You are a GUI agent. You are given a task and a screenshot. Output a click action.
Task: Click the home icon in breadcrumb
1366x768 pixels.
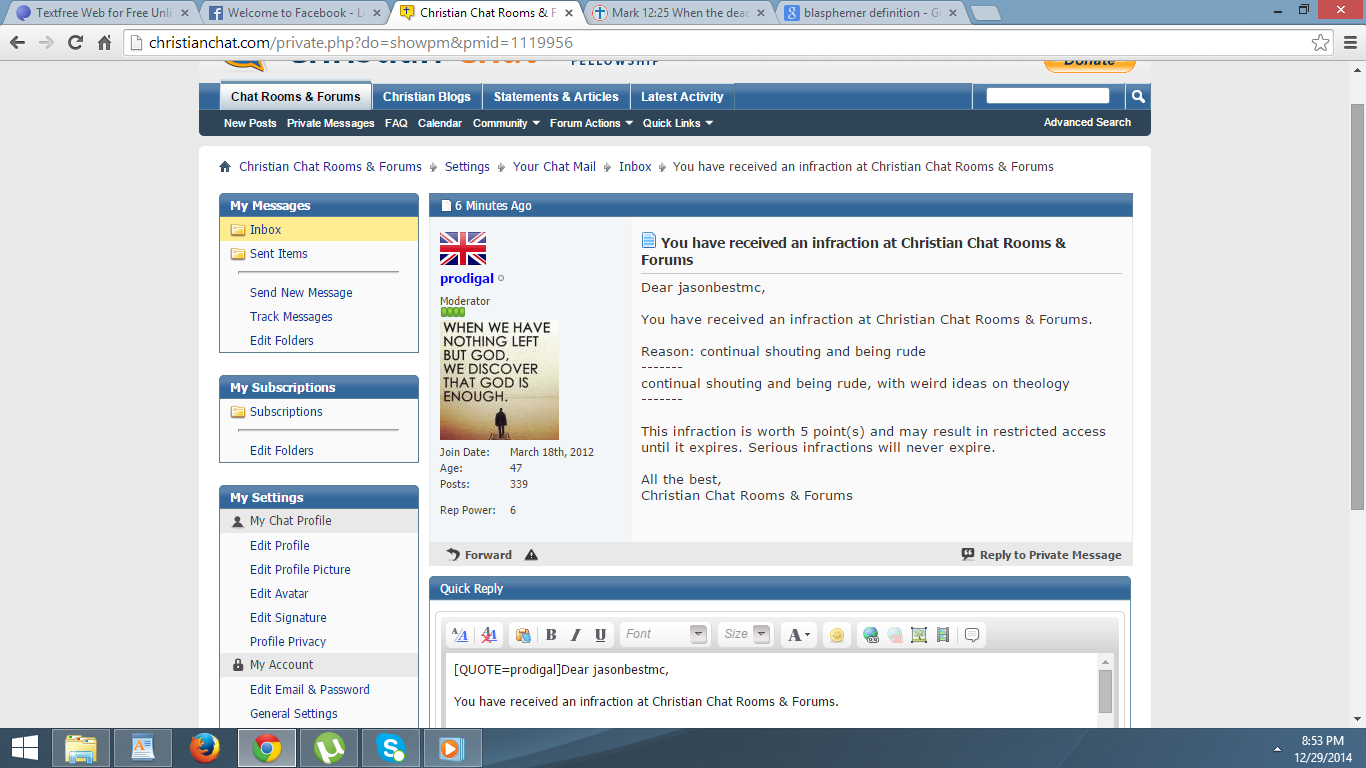point(225,167)
